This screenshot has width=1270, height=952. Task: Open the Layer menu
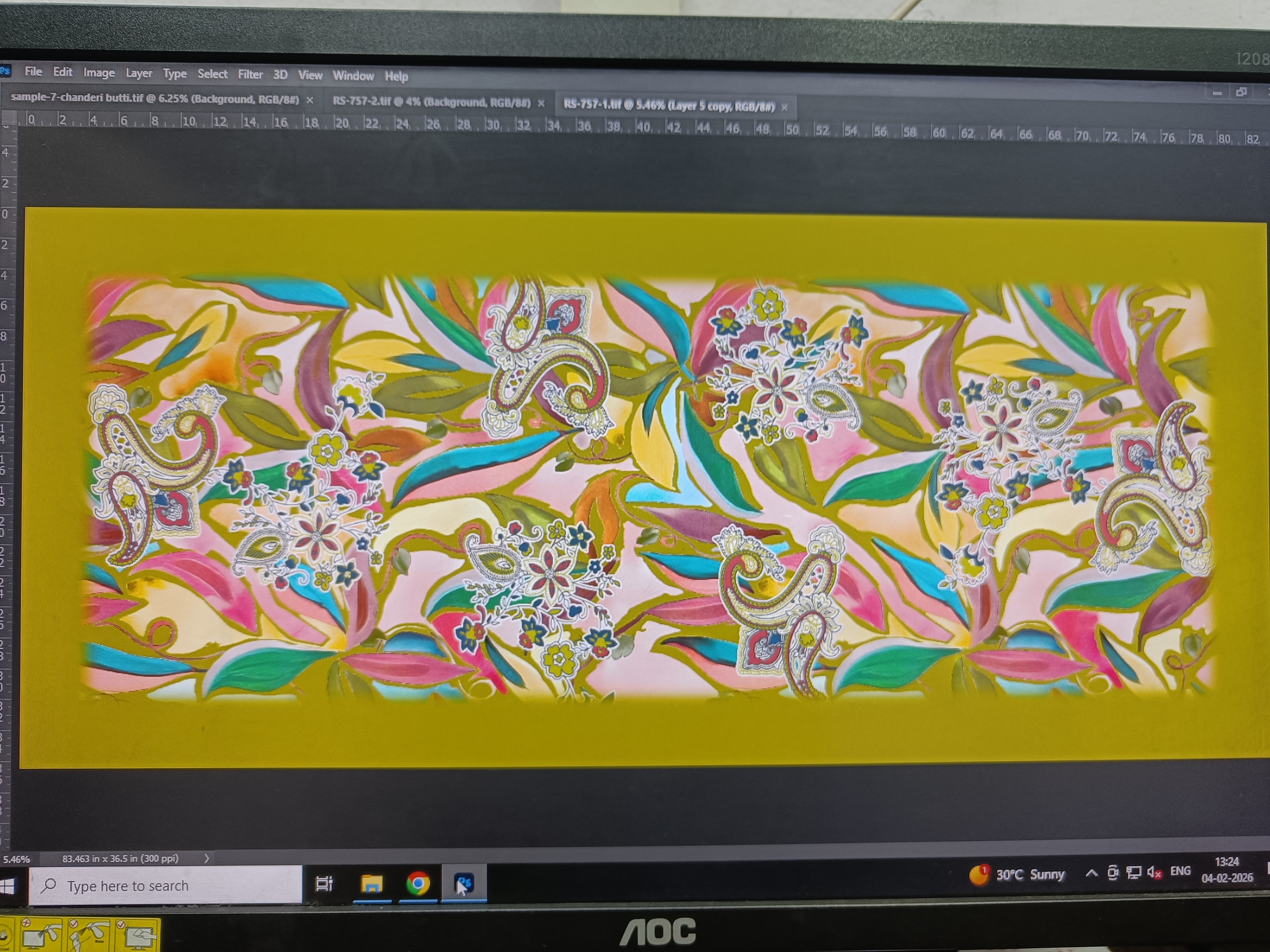click(139, 73)
